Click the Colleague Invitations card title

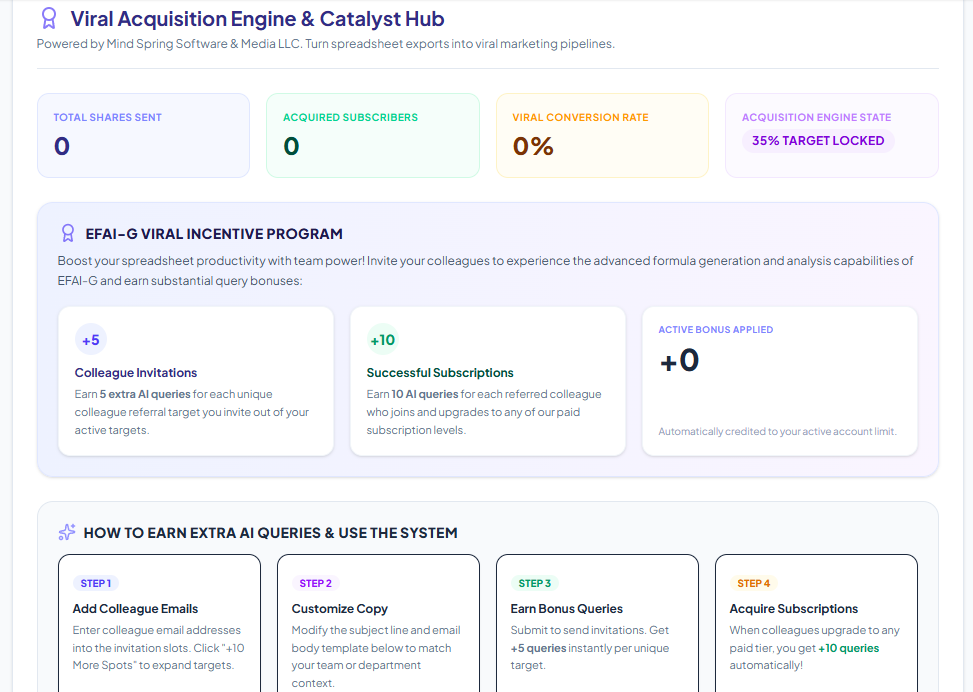136,372
